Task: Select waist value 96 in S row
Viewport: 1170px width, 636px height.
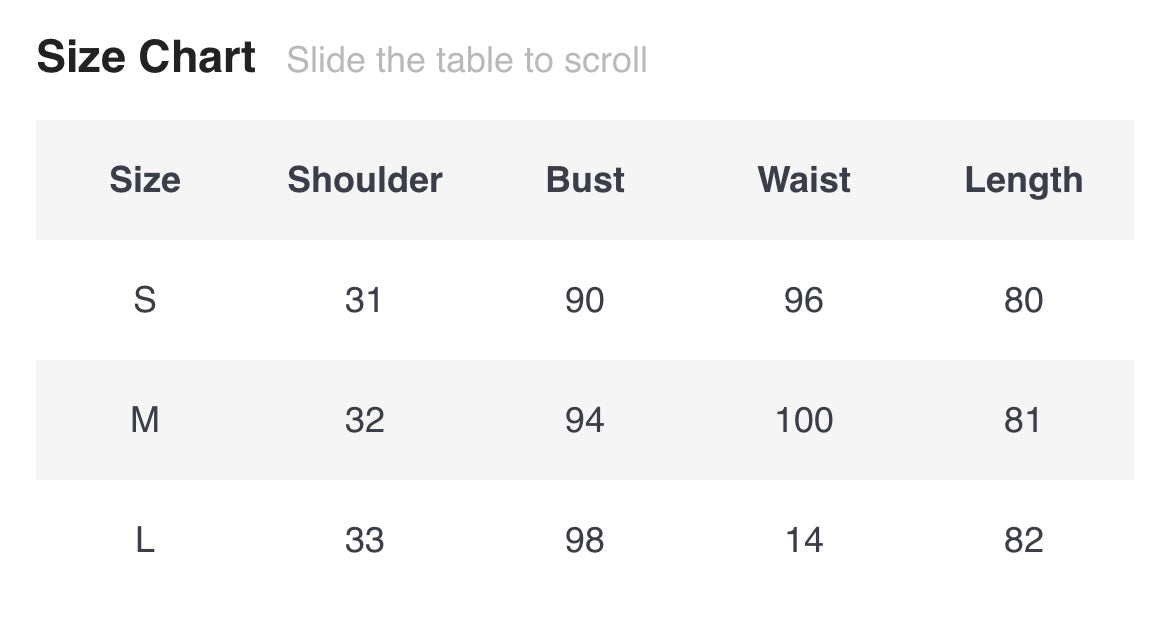Action: point(804,300)
